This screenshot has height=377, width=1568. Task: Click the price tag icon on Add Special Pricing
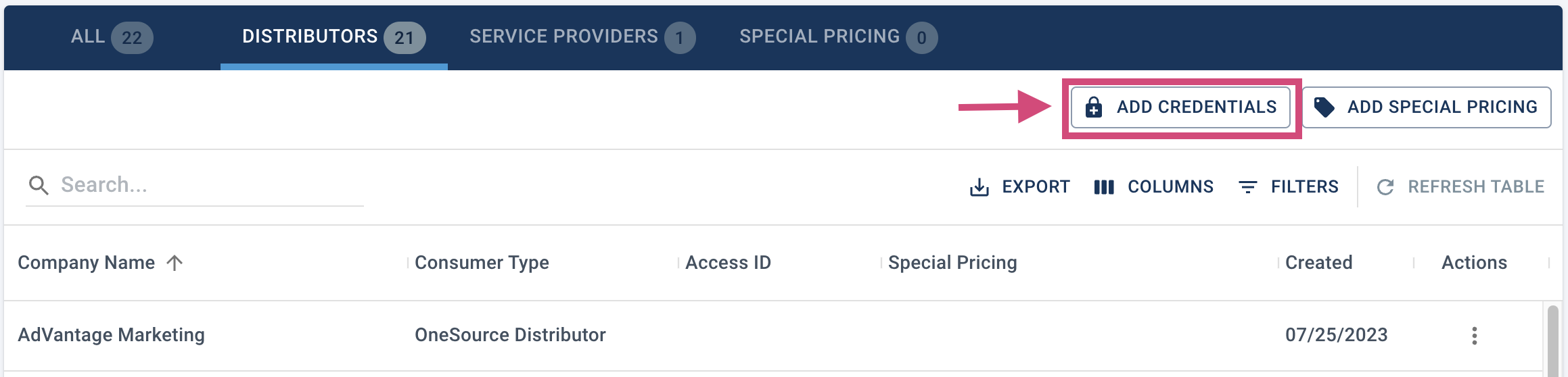[x=1324, y=107]
